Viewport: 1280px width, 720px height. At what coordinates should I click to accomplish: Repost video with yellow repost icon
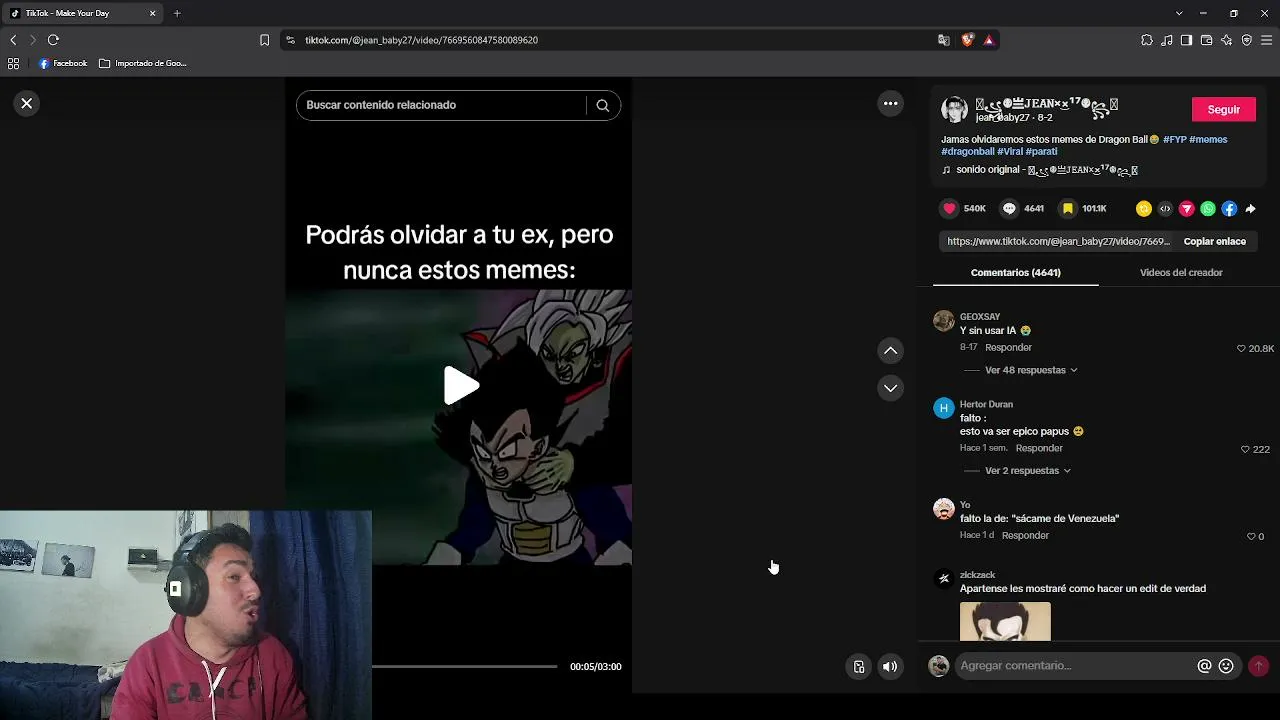click(x=1144, y=209)
